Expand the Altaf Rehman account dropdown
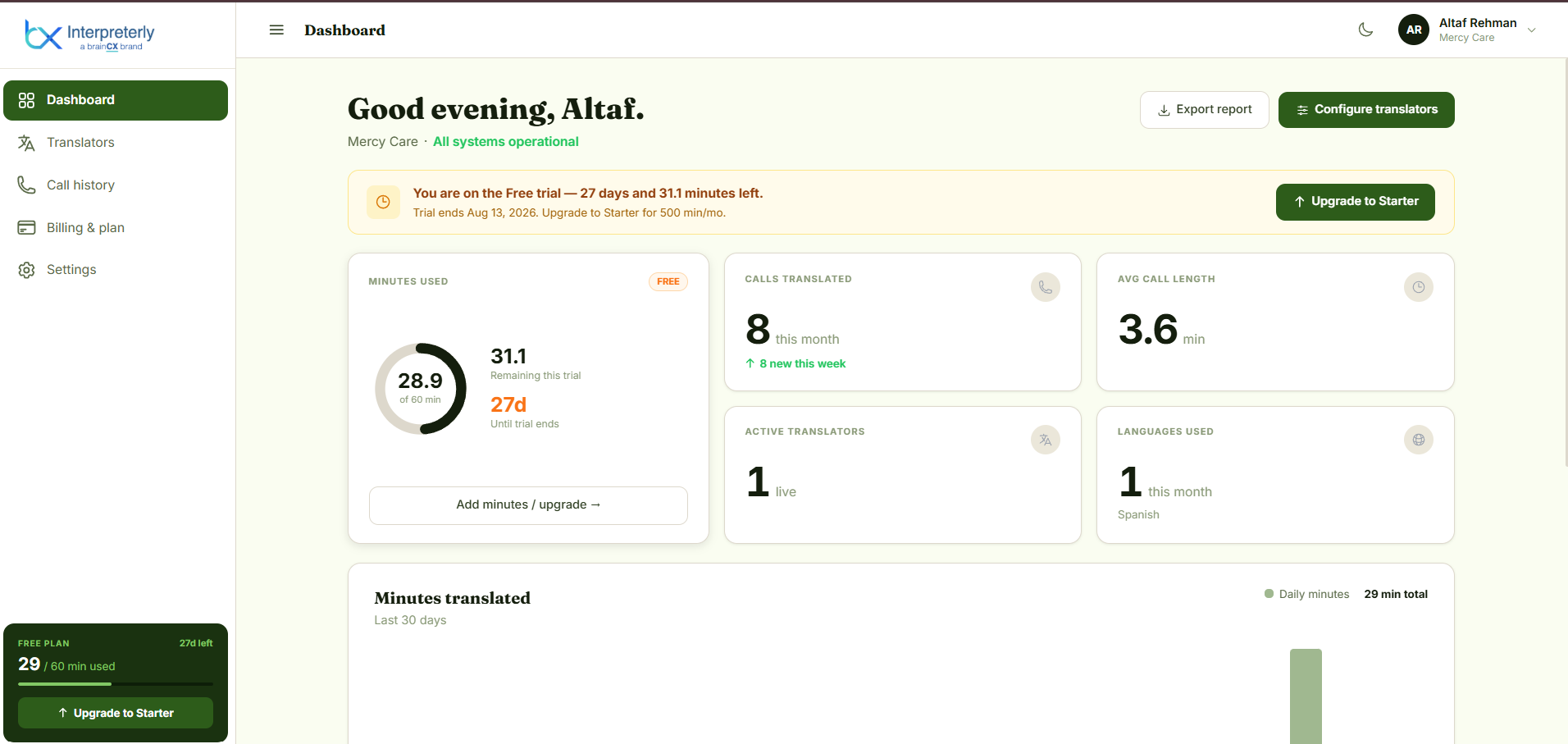The width and height of the screenshot is (1568, 744). point(1531,30)
